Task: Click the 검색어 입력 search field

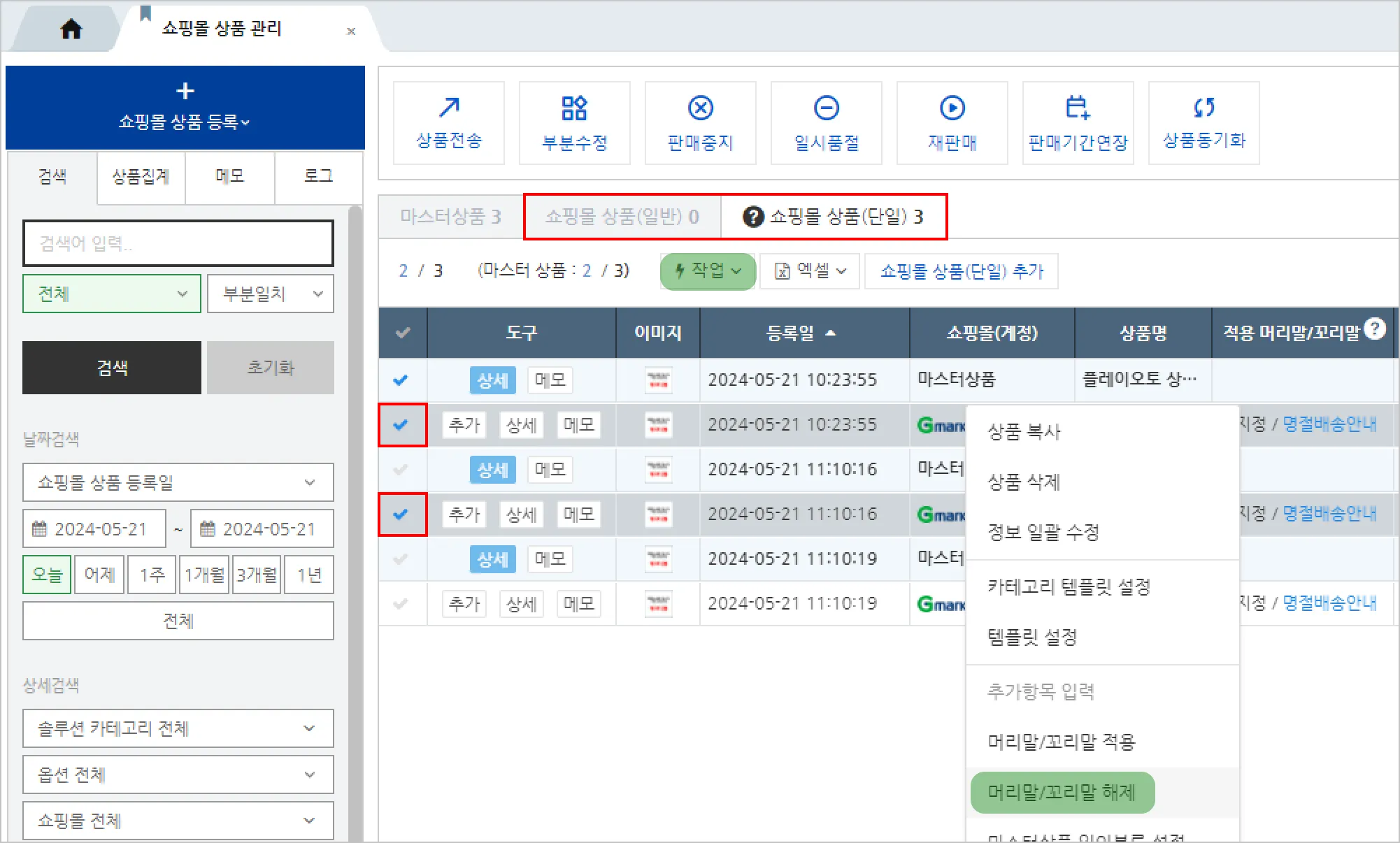Action: (x=178, y=243)
